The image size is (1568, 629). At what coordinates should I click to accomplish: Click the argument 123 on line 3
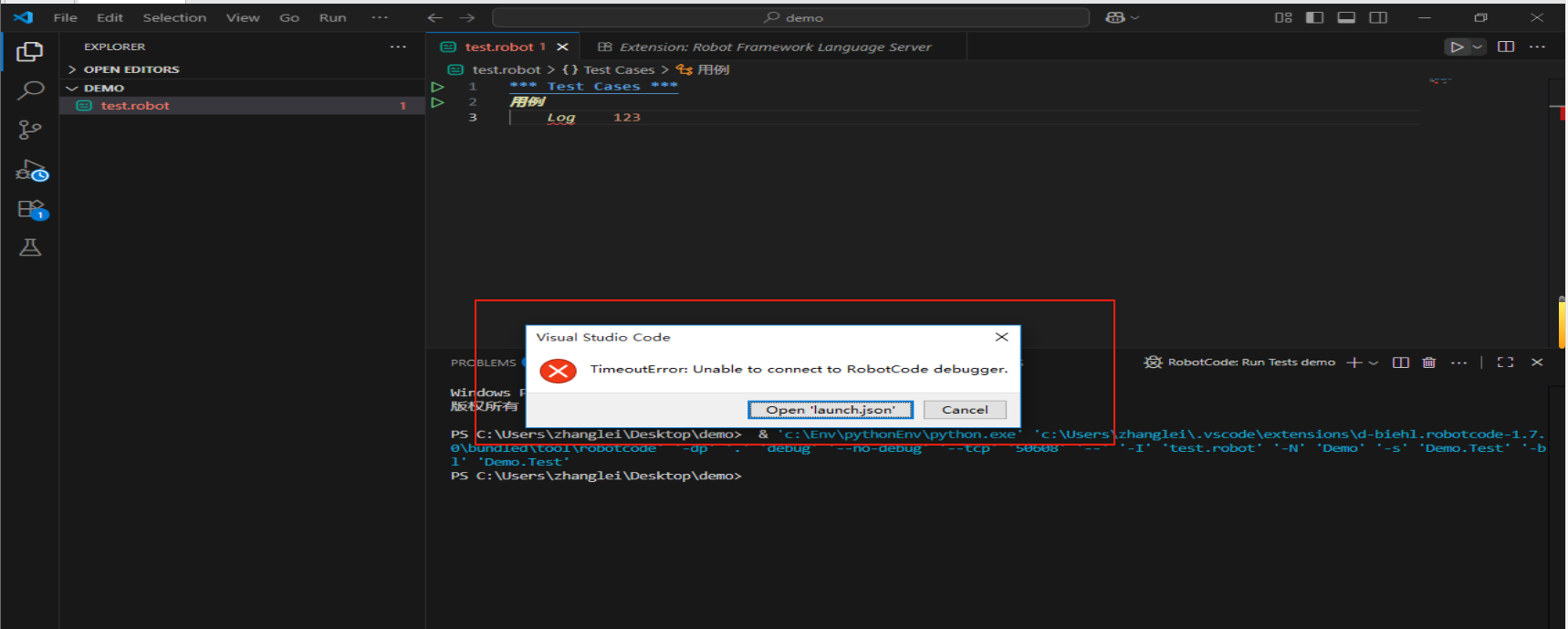[627, 118]
